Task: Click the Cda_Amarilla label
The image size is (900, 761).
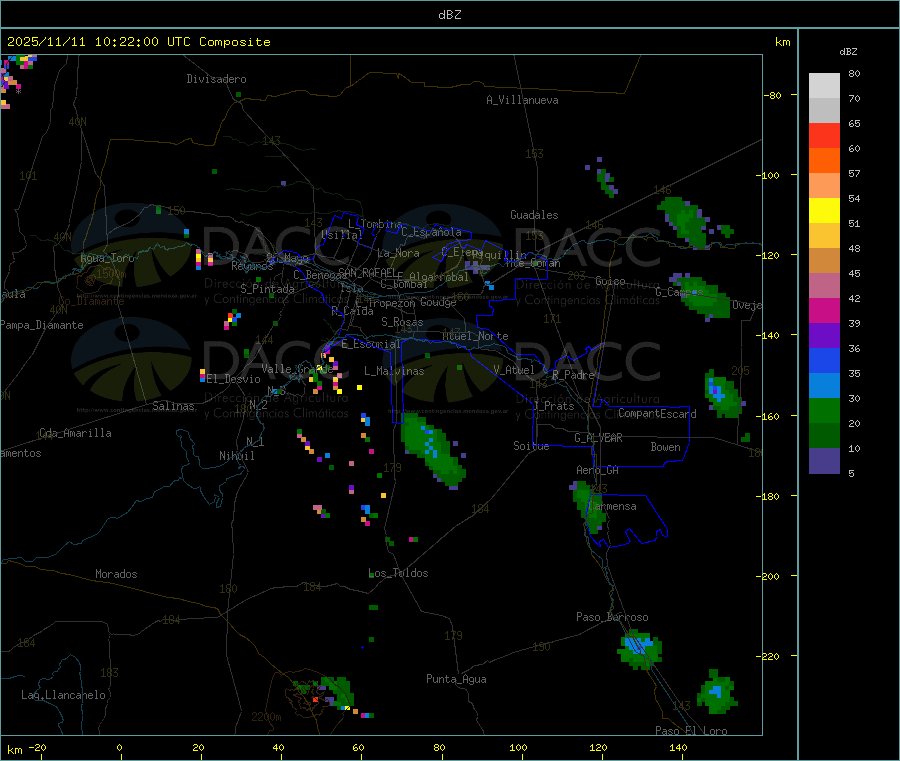Action: [75, 433]
